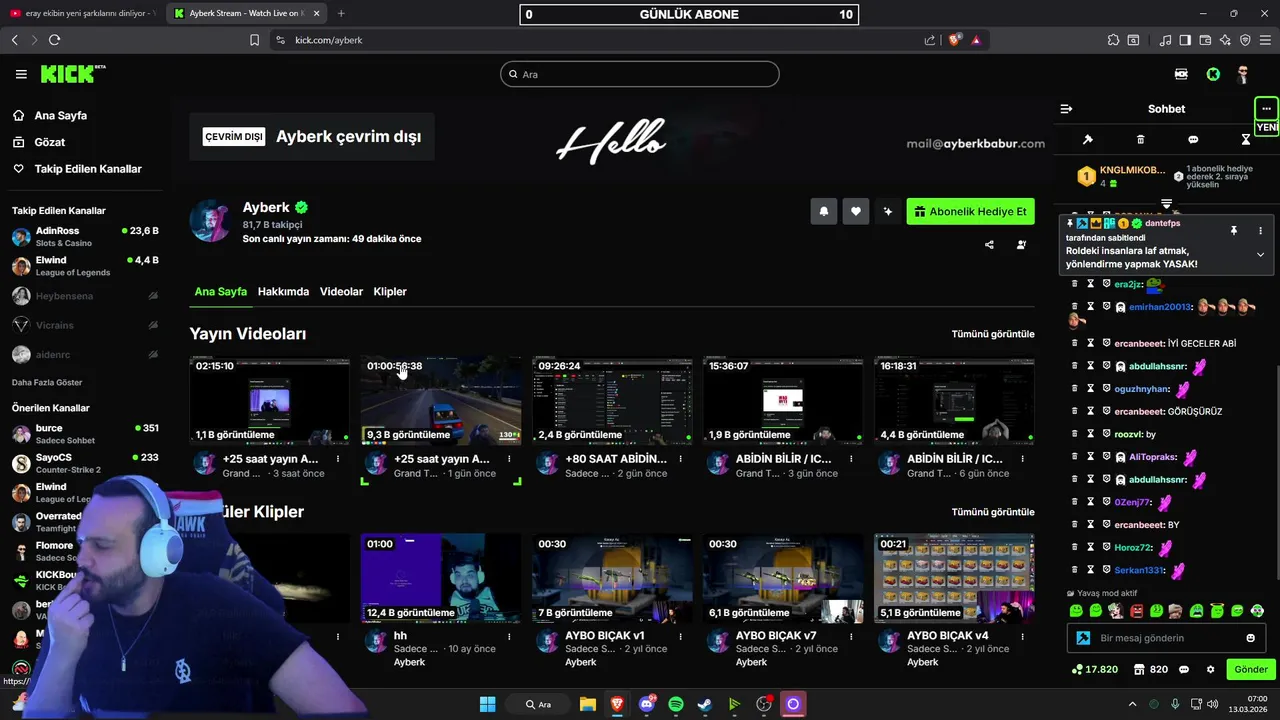Screen dimensions: 1280x720
Task: Click the share icon below Abonelik button
Action: [x=989, y=245]
